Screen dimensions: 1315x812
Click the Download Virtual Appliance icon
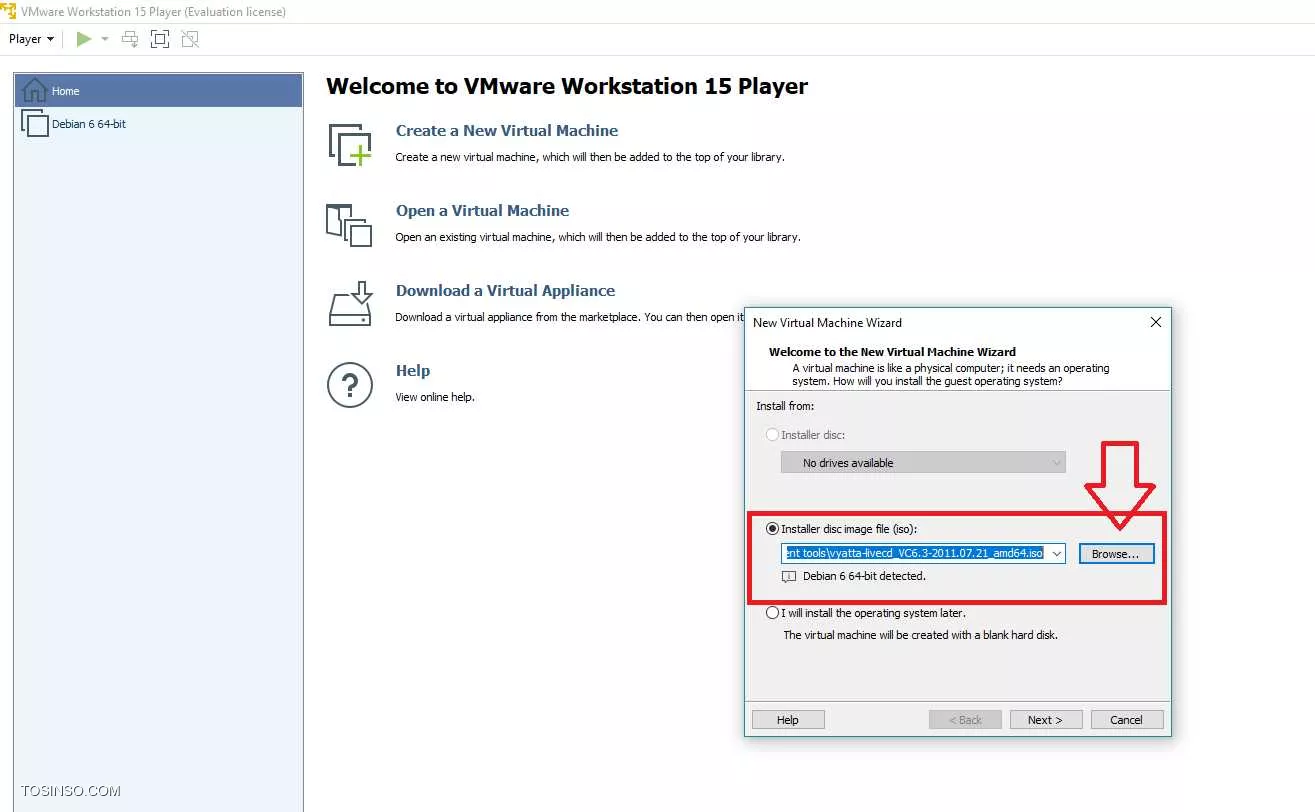coord(350,304)
